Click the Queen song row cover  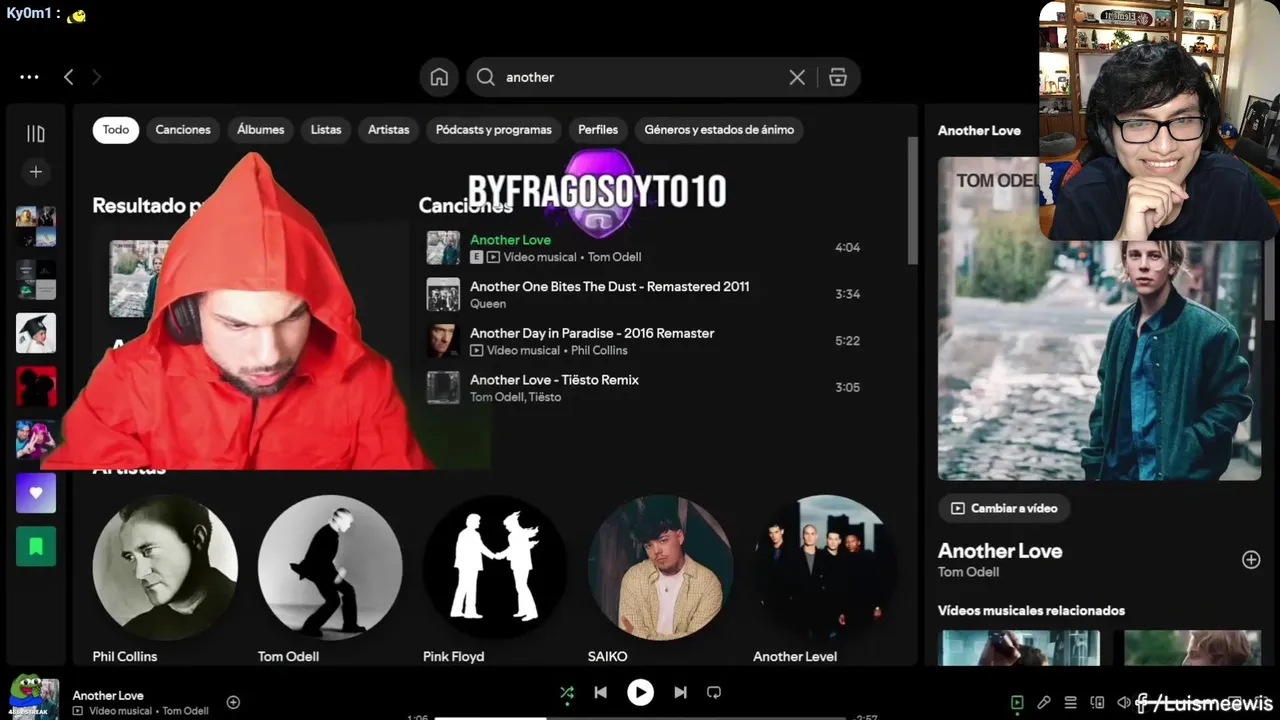click(x=443, y=294)
